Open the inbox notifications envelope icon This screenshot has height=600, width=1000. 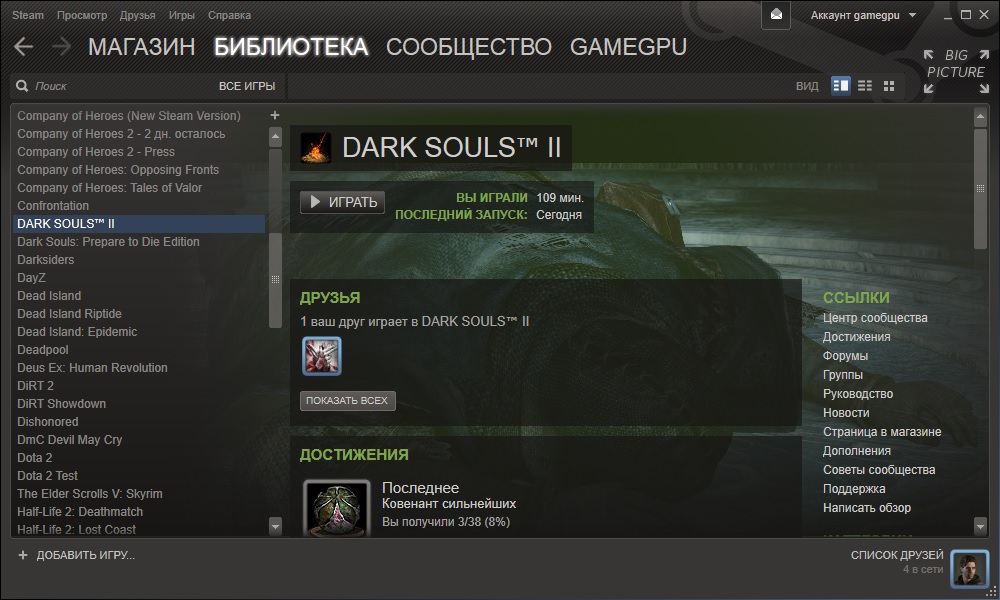point(776,15)
